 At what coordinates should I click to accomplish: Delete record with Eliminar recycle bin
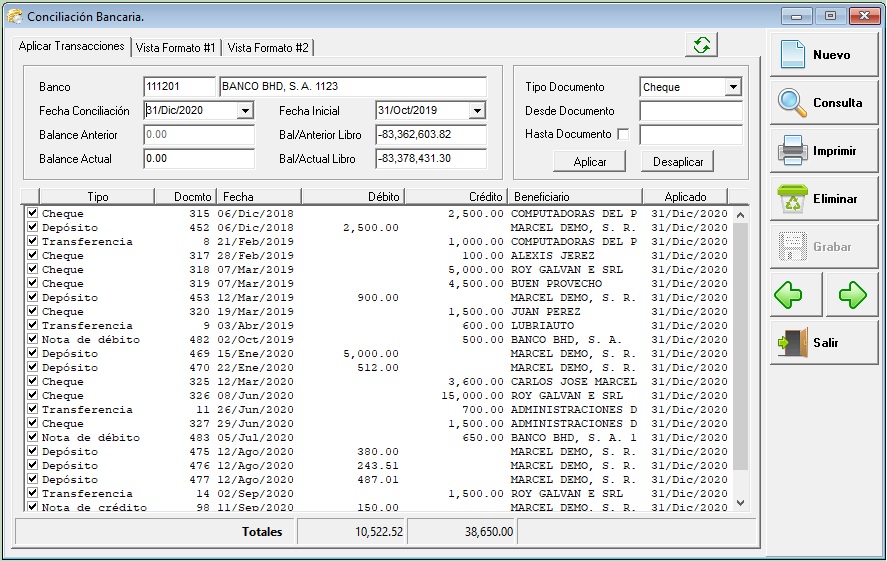pos(822,199)
